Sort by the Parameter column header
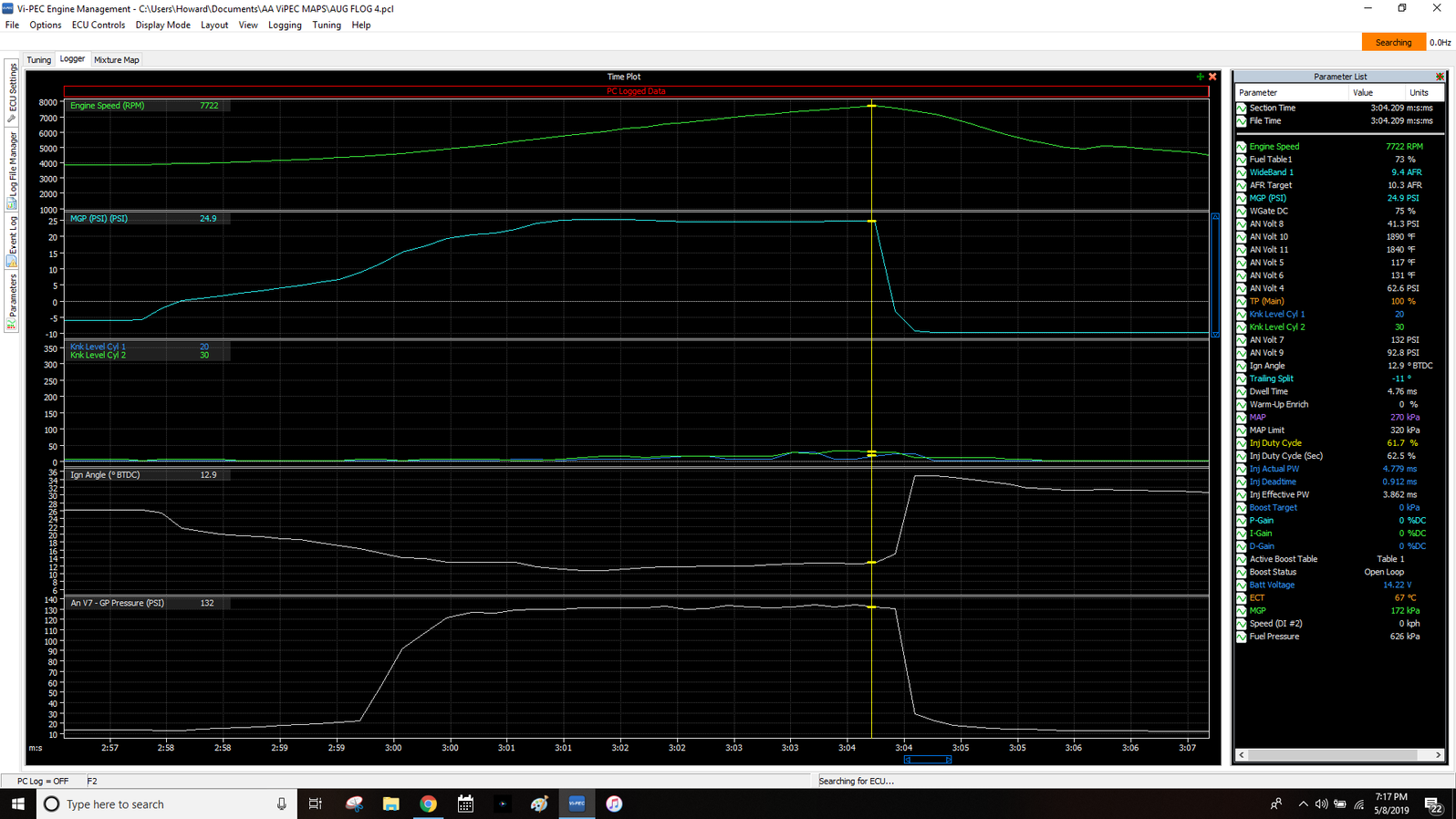The height and width of the screenshot is (819, 1456). pos(1292,92)
